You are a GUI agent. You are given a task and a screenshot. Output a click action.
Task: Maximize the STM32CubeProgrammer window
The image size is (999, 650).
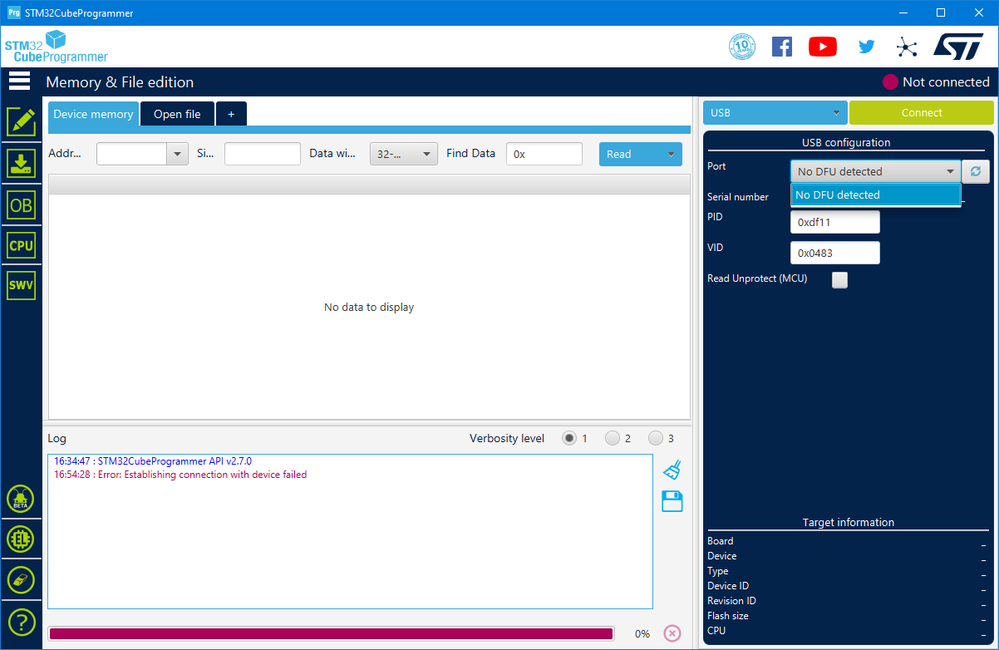tap(940, 13)
